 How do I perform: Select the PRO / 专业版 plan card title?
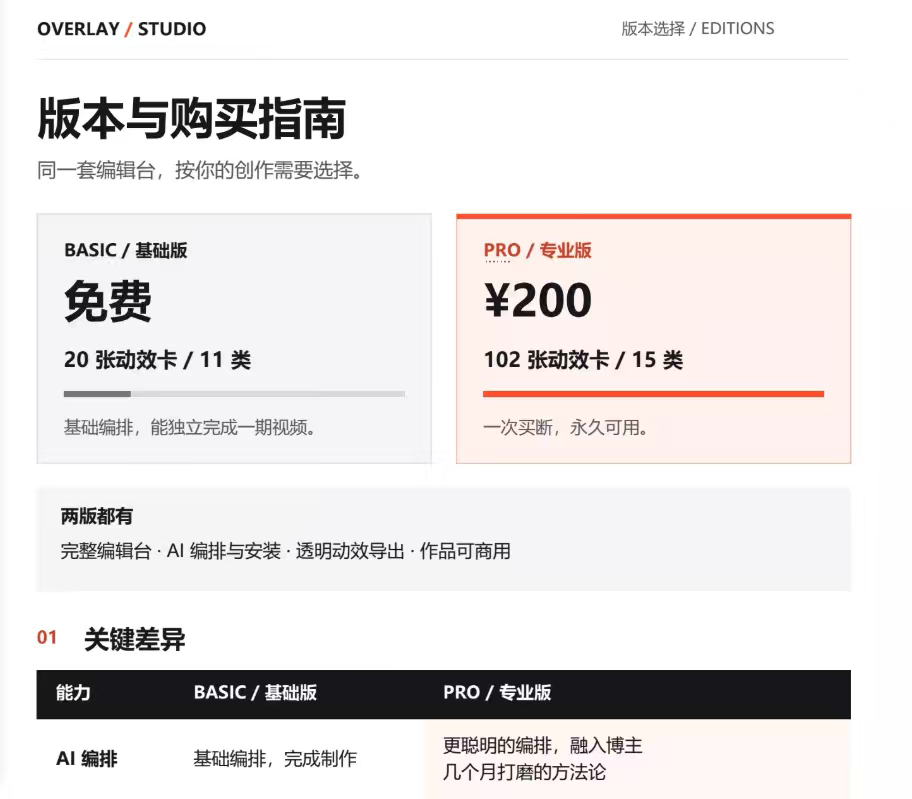coord(537,250)
